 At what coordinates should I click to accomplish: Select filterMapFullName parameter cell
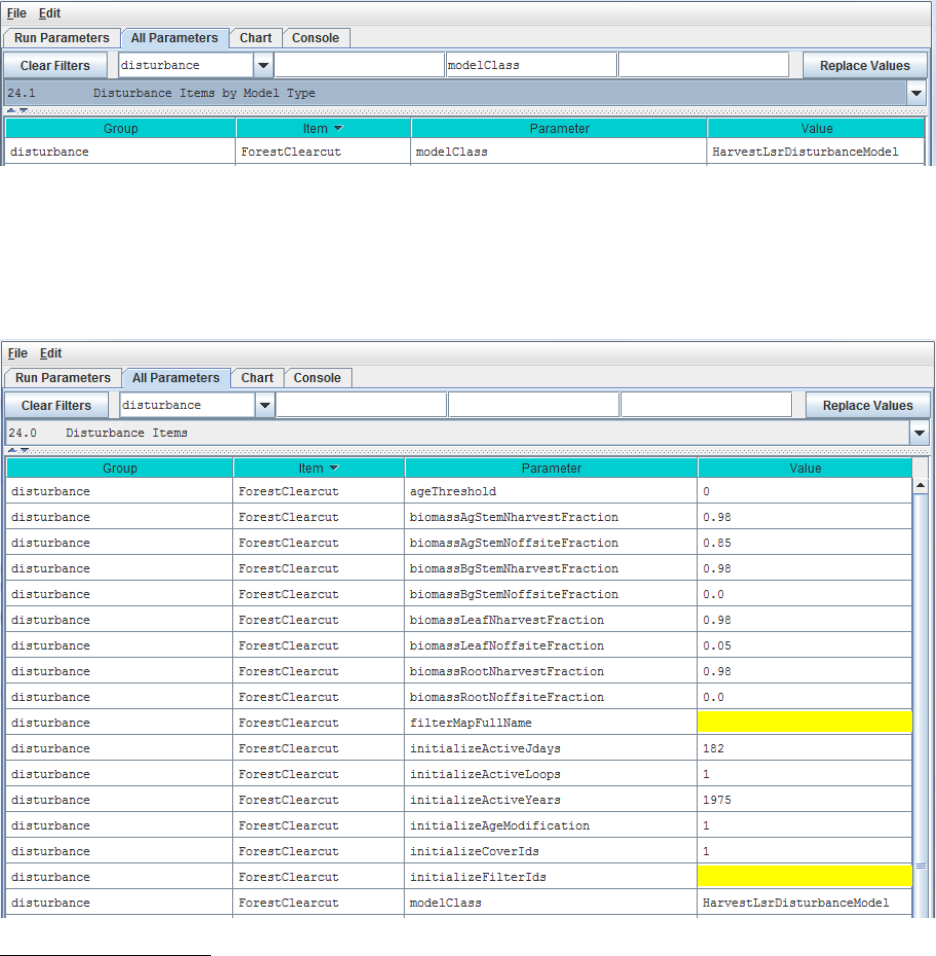point(551,722)
